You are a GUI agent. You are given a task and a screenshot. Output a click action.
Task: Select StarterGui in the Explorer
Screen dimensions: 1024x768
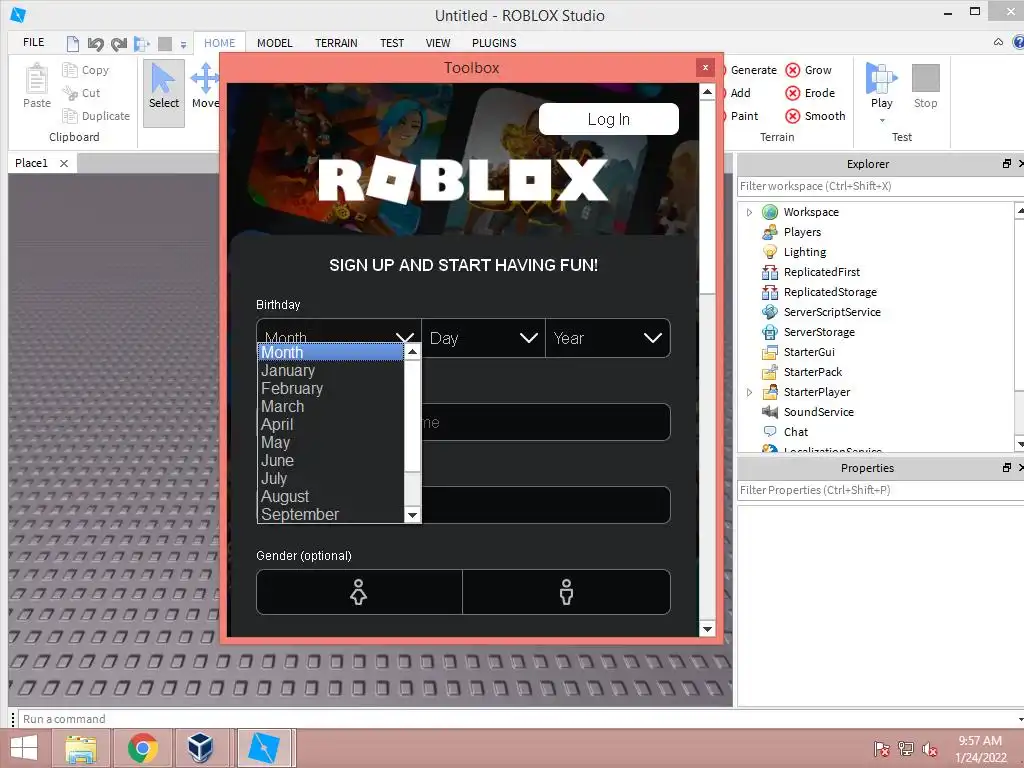(x=808, y=352)
